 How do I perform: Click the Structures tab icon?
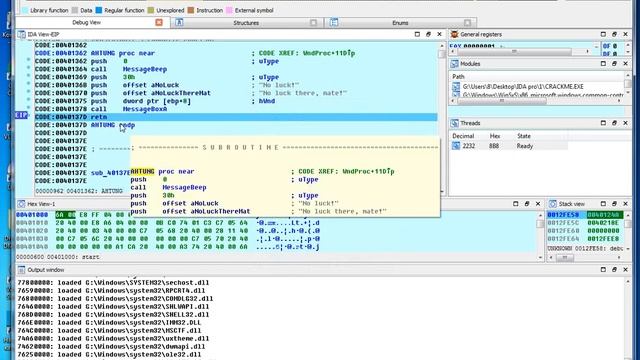pos(179,22)
